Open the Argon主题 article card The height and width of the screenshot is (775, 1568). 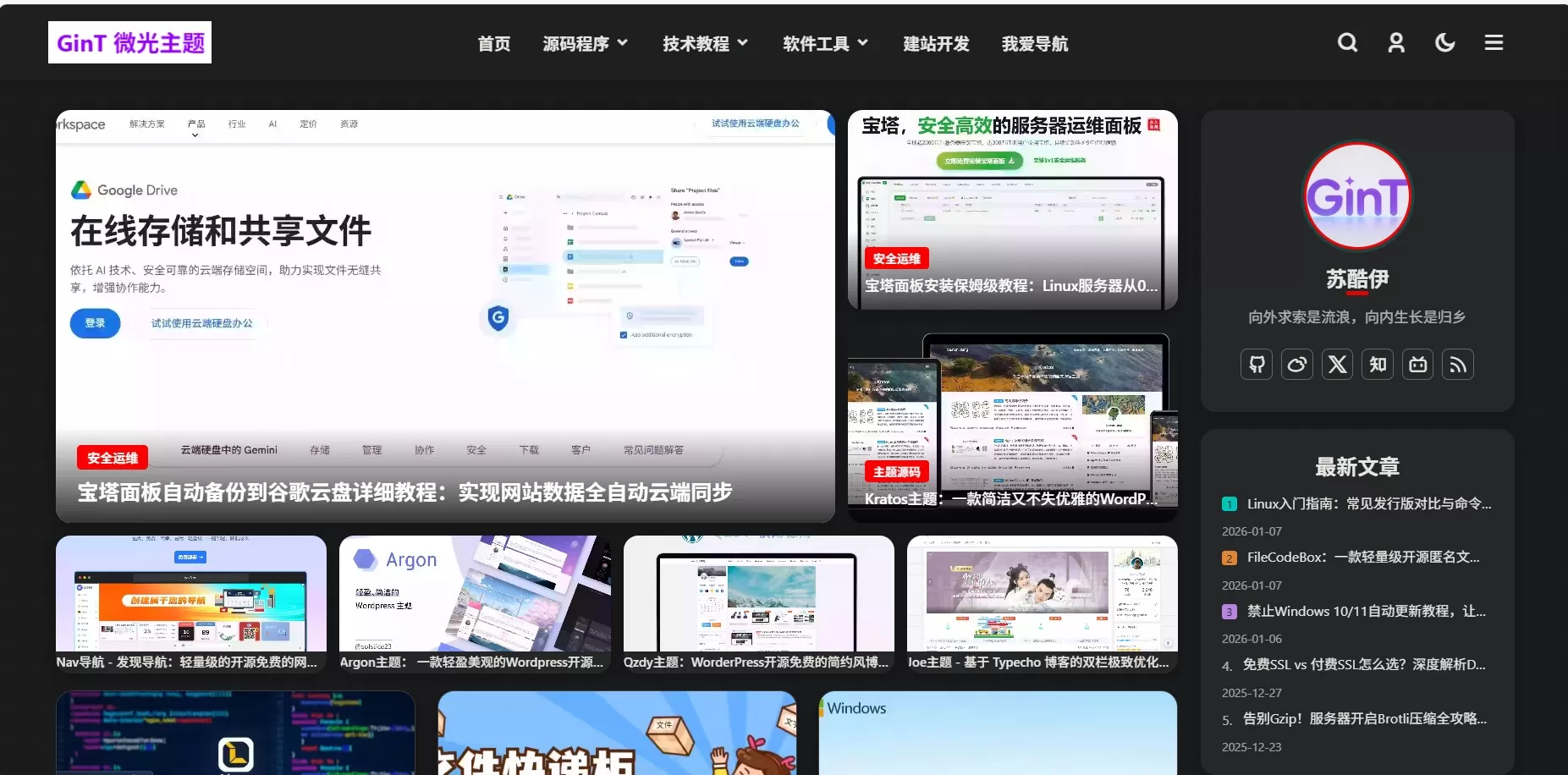click(x=475, y=604)
